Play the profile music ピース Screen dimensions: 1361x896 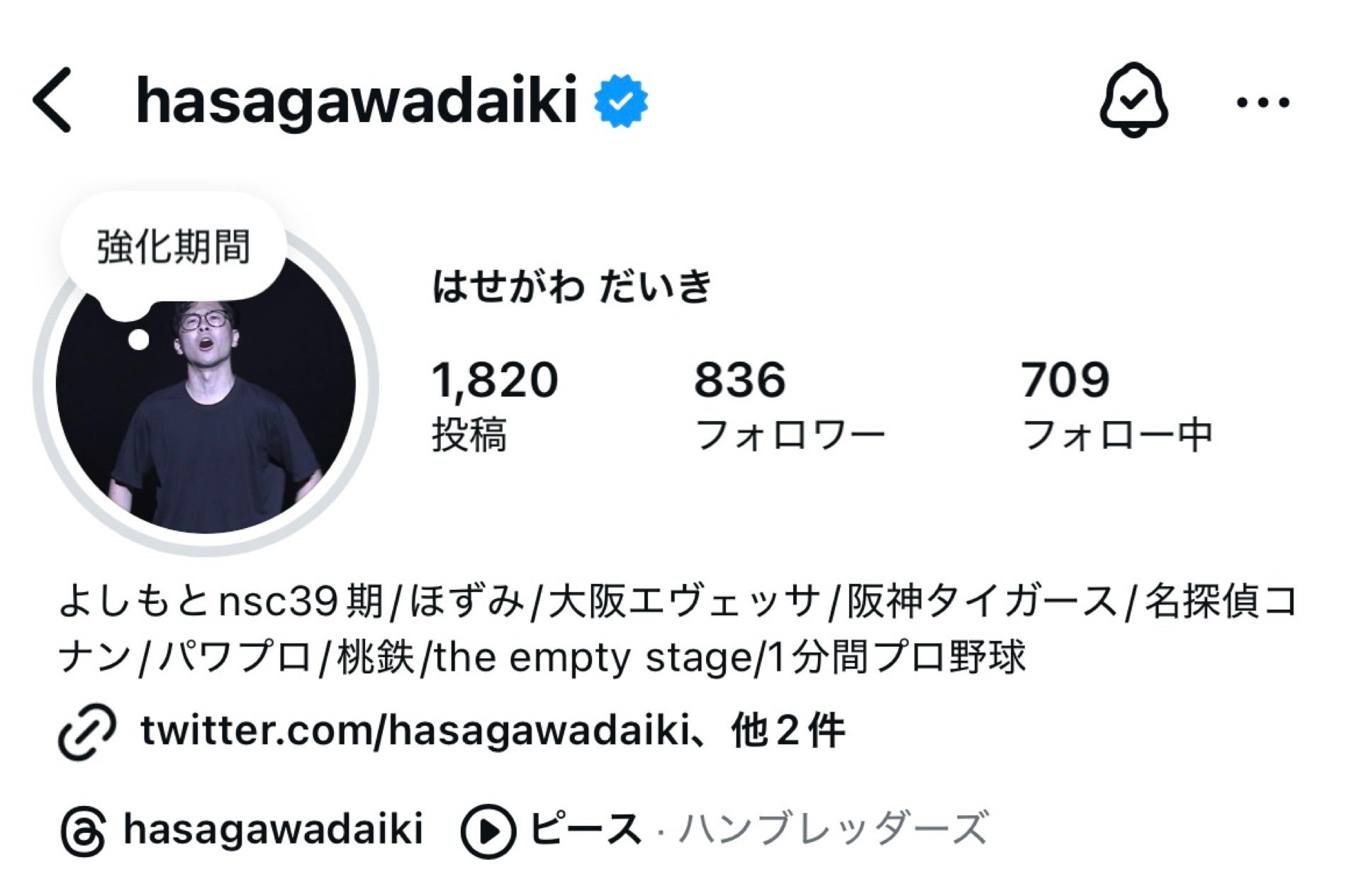pos(488,831)
